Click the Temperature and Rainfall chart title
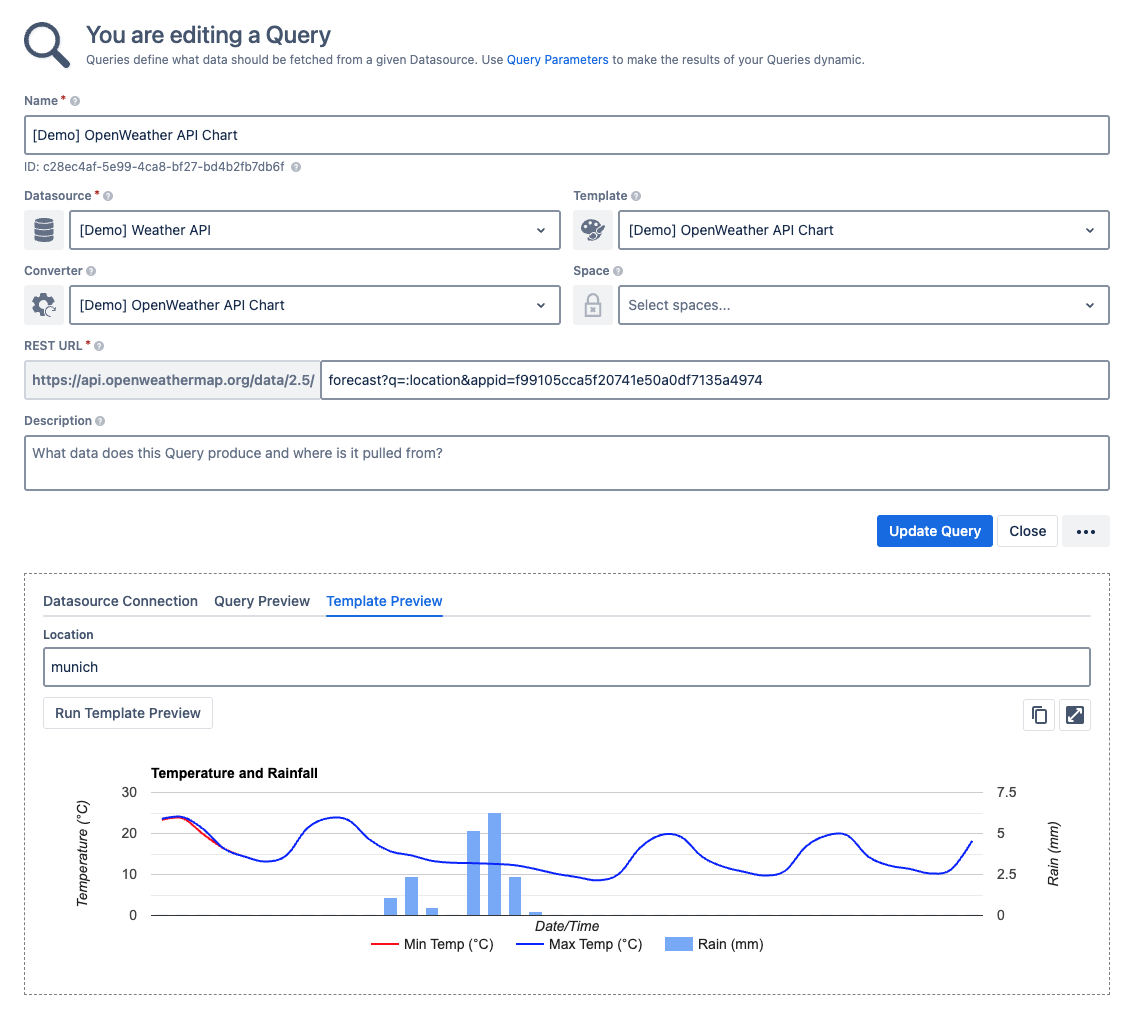The image size is (1140, 1032). point(234,773)
